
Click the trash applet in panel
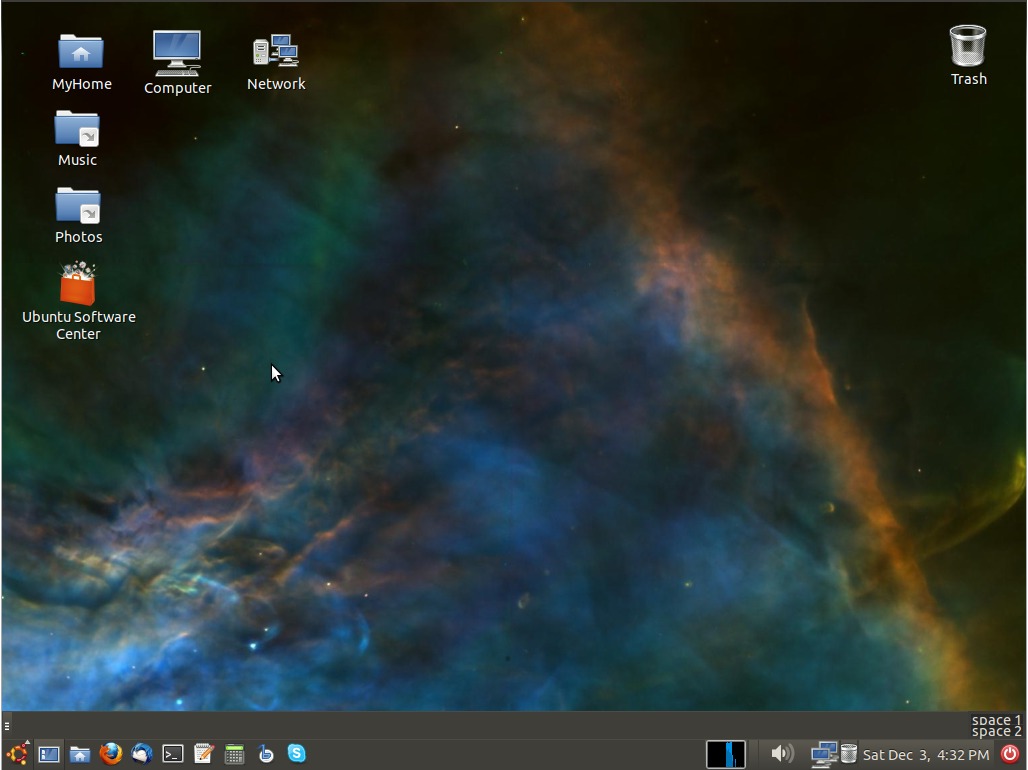pos(848,754)
